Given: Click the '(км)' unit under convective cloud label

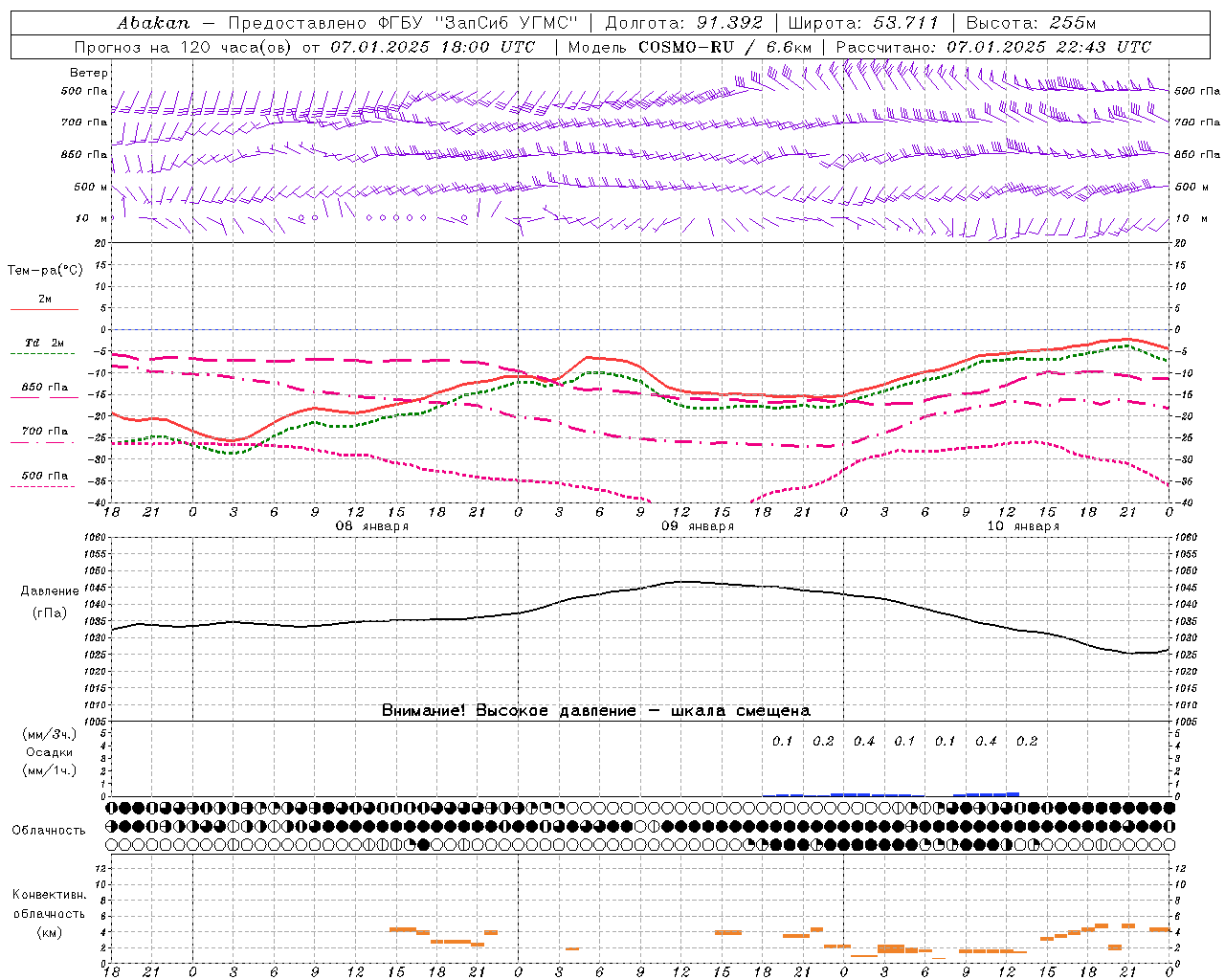Looking at the screenshot, I should point(49,932).
